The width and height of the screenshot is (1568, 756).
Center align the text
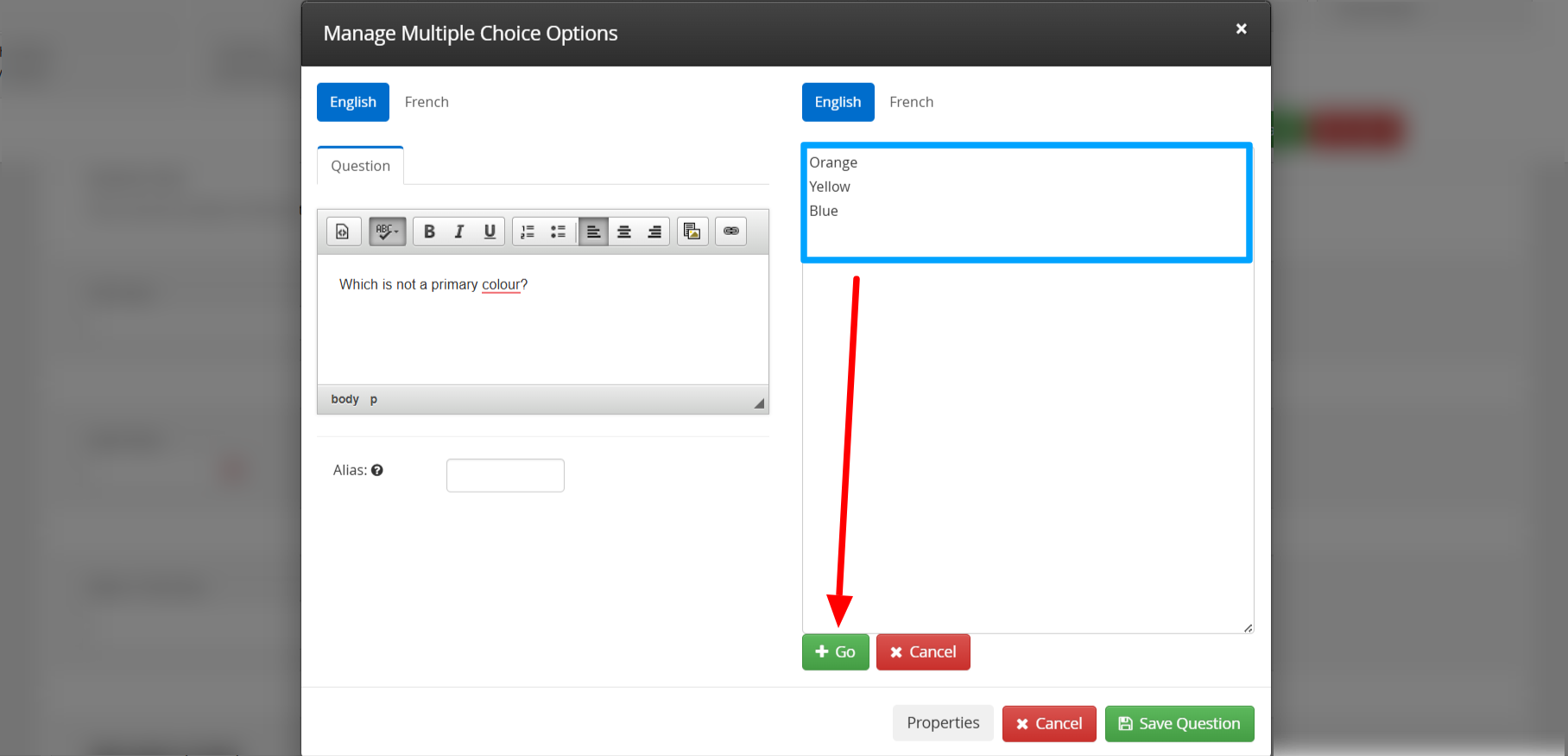click(624, 232)
